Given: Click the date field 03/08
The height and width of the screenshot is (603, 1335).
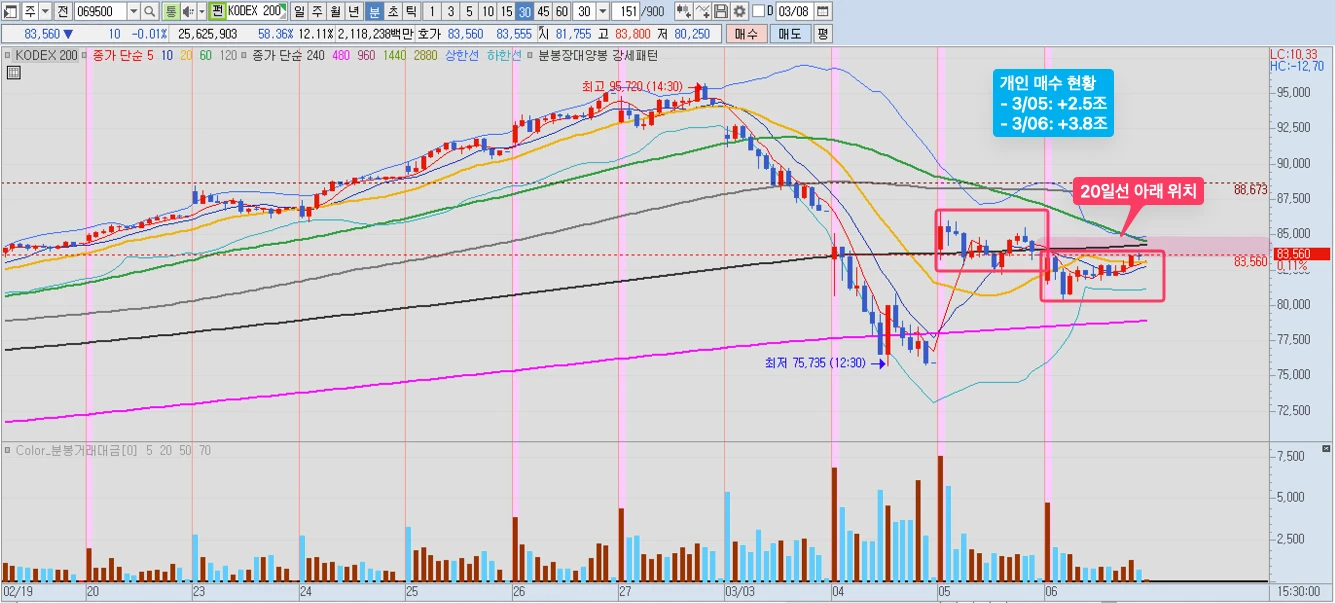Looking at the screenshot, I should tap(794, 11).
